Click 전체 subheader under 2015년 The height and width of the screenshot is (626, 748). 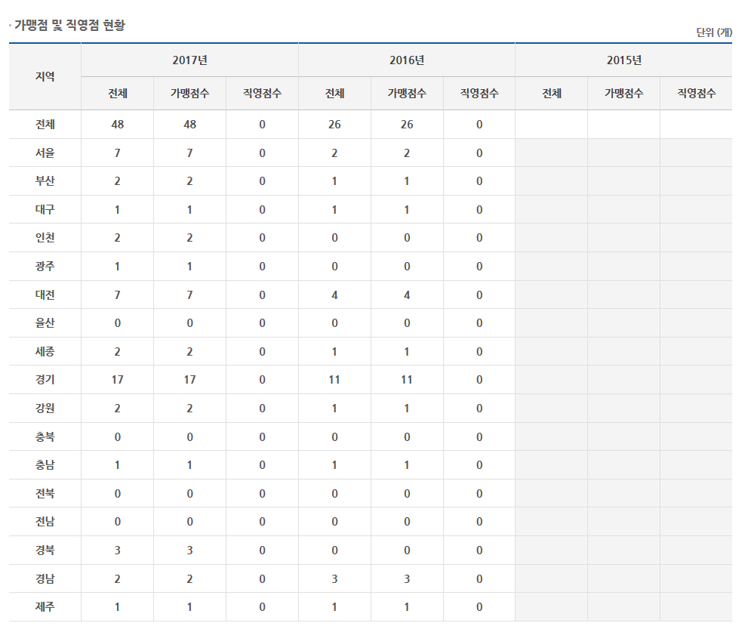[551, 94]
